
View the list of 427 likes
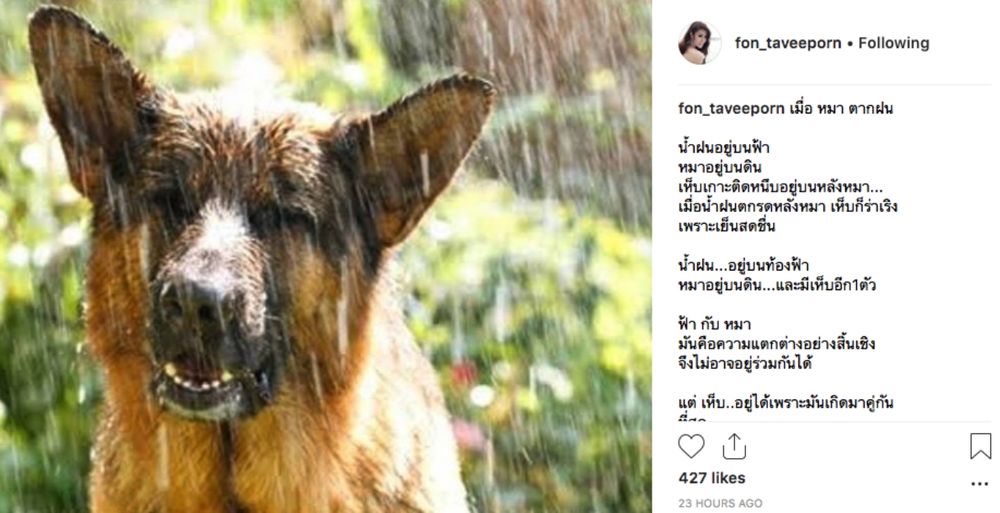(x=712, y=478)
